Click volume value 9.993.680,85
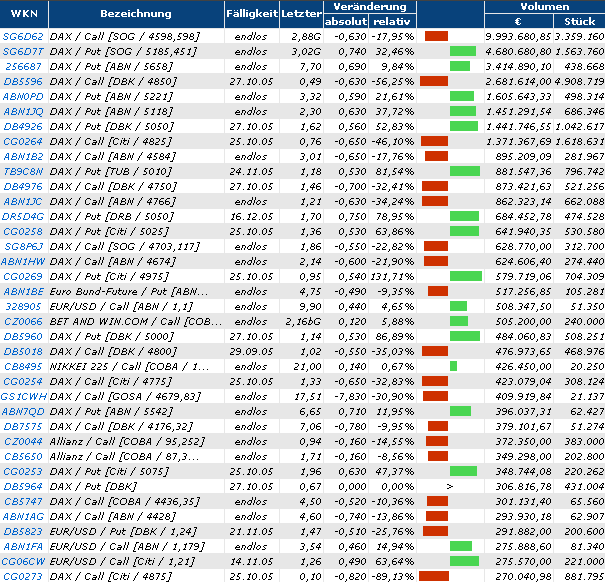The height and width of the screenshot is (582, 605). [518, 37]
